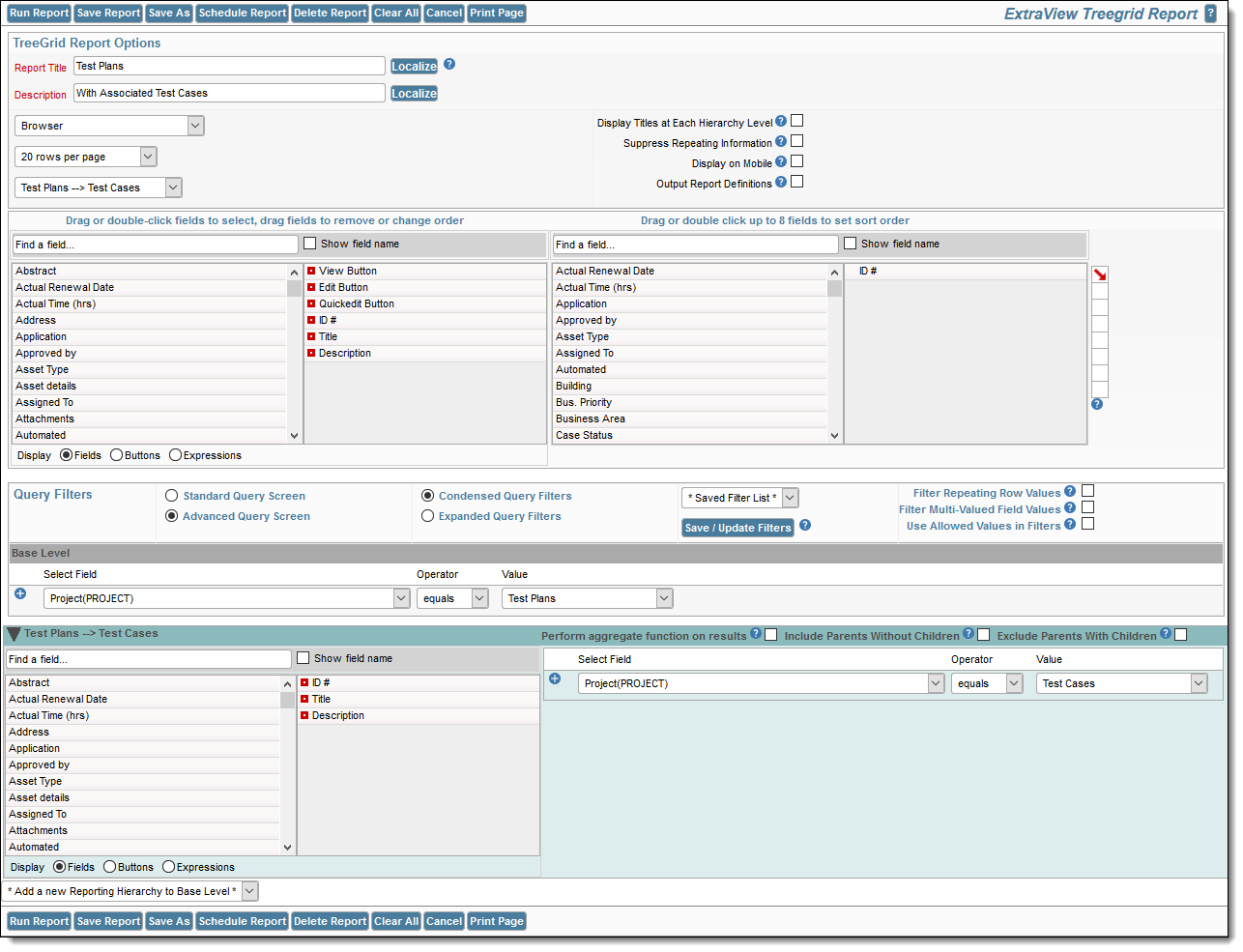Click Print Page in the top toolbar

(497, 14)
